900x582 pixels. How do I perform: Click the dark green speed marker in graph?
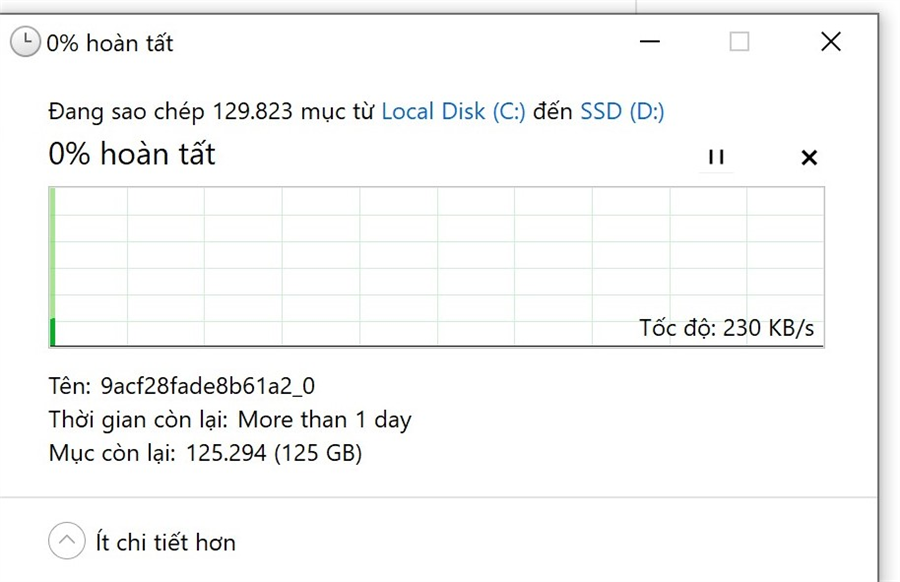coord(52,332)
